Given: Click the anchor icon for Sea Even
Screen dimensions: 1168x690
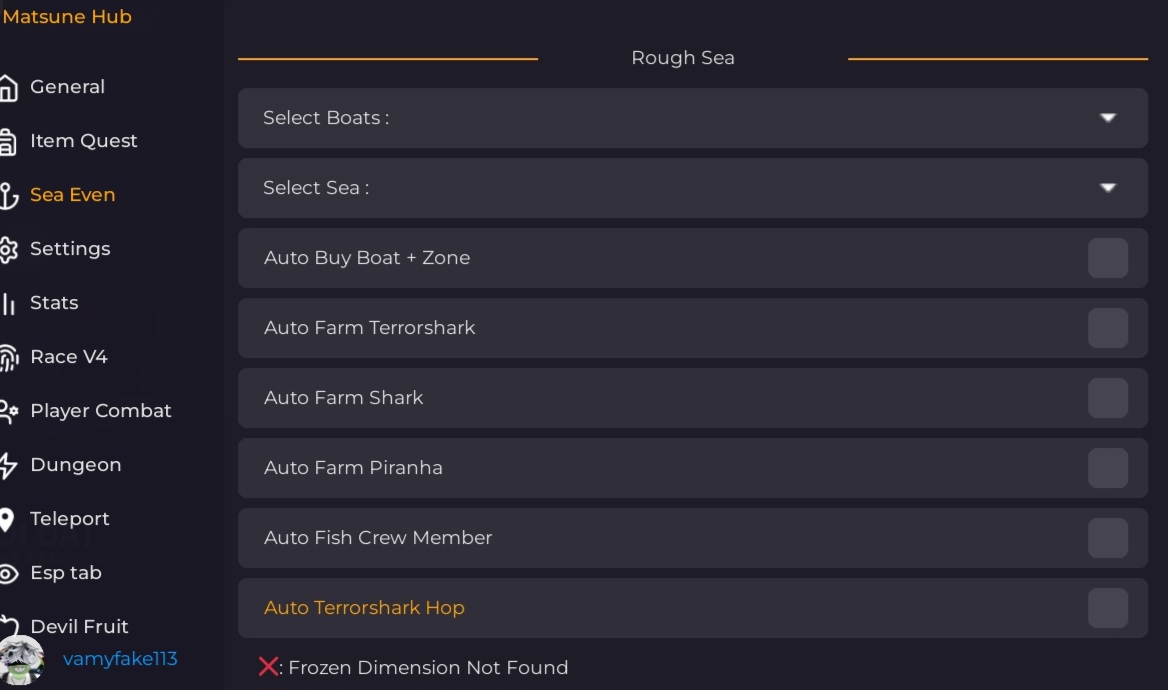Looking at the screenshot, I should 8,196.
